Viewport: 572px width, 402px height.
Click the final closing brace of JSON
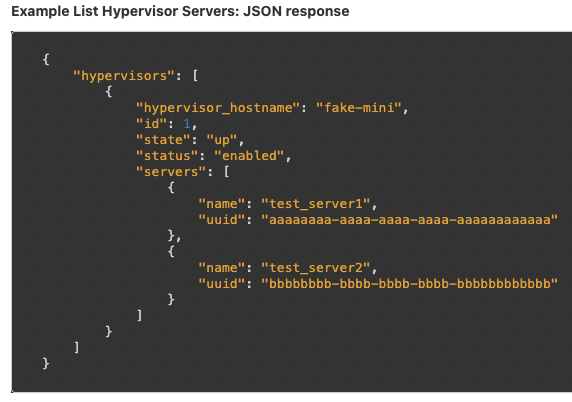pyautogui.click(x=46, y=364)
